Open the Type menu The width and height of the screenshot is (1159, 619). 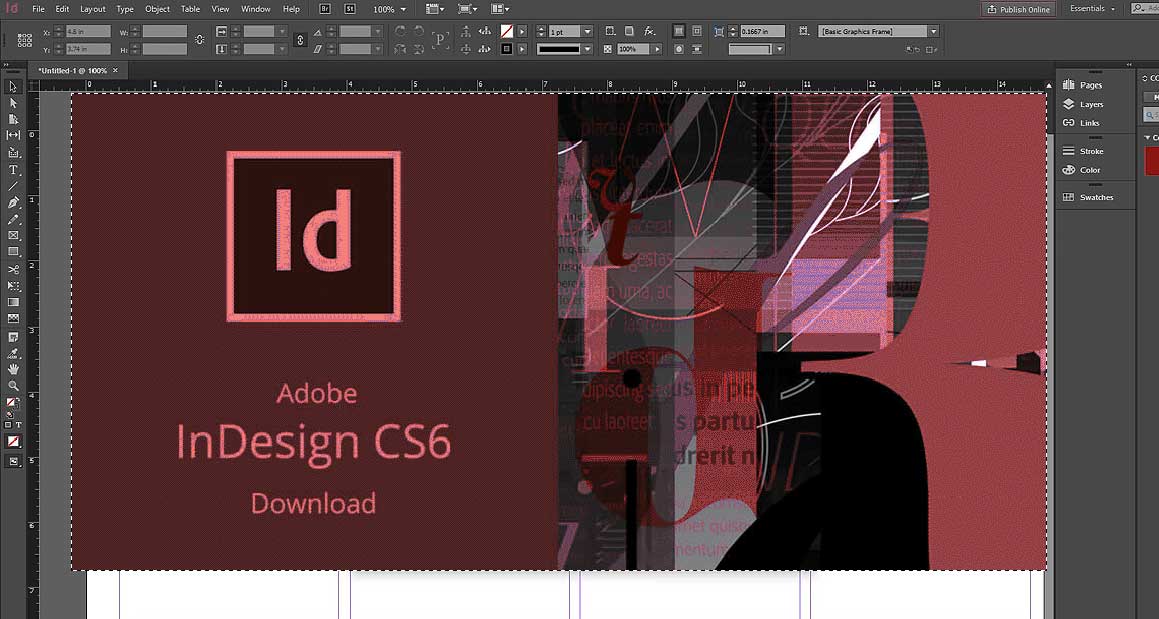[125, 9]
